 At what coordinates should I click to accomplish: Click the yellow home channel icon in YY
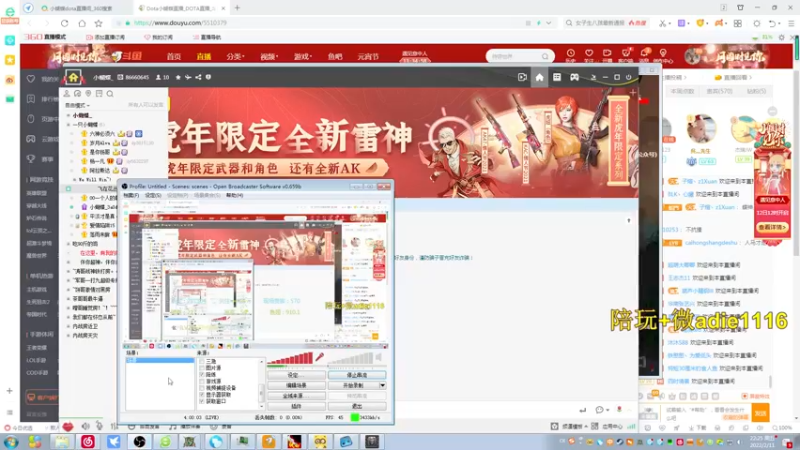click(x=73, y=78)
